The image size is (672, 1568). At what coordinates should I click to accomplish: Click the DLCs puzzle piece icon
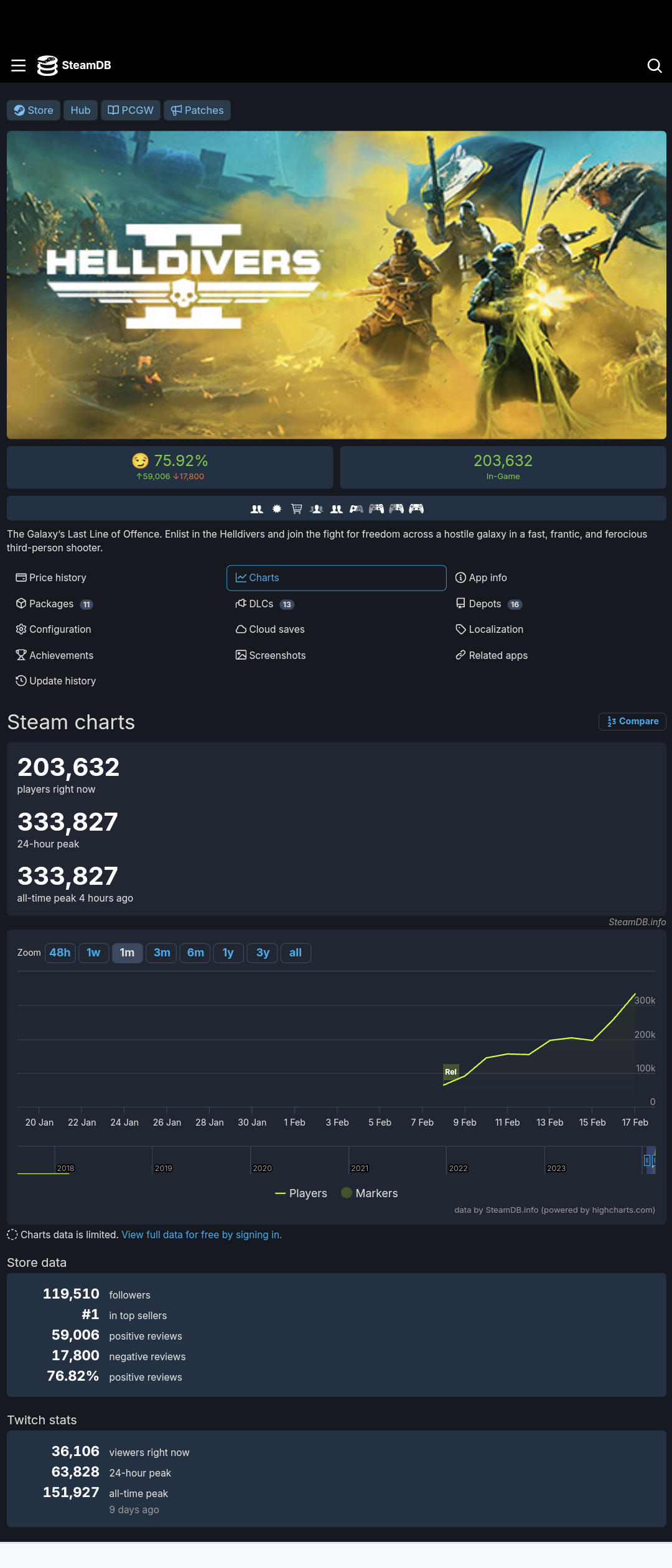pos(241,604)
